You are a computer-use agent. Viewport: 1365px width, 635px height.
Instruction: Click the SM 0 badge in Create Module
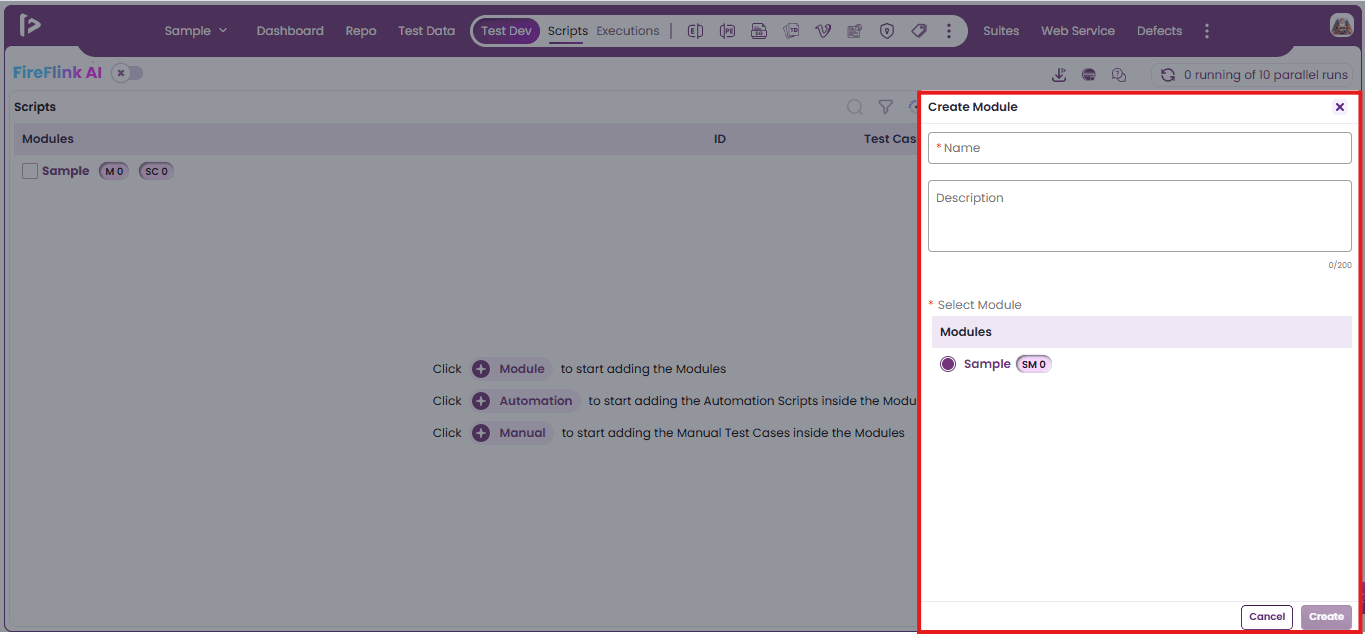pos(1034,364)
